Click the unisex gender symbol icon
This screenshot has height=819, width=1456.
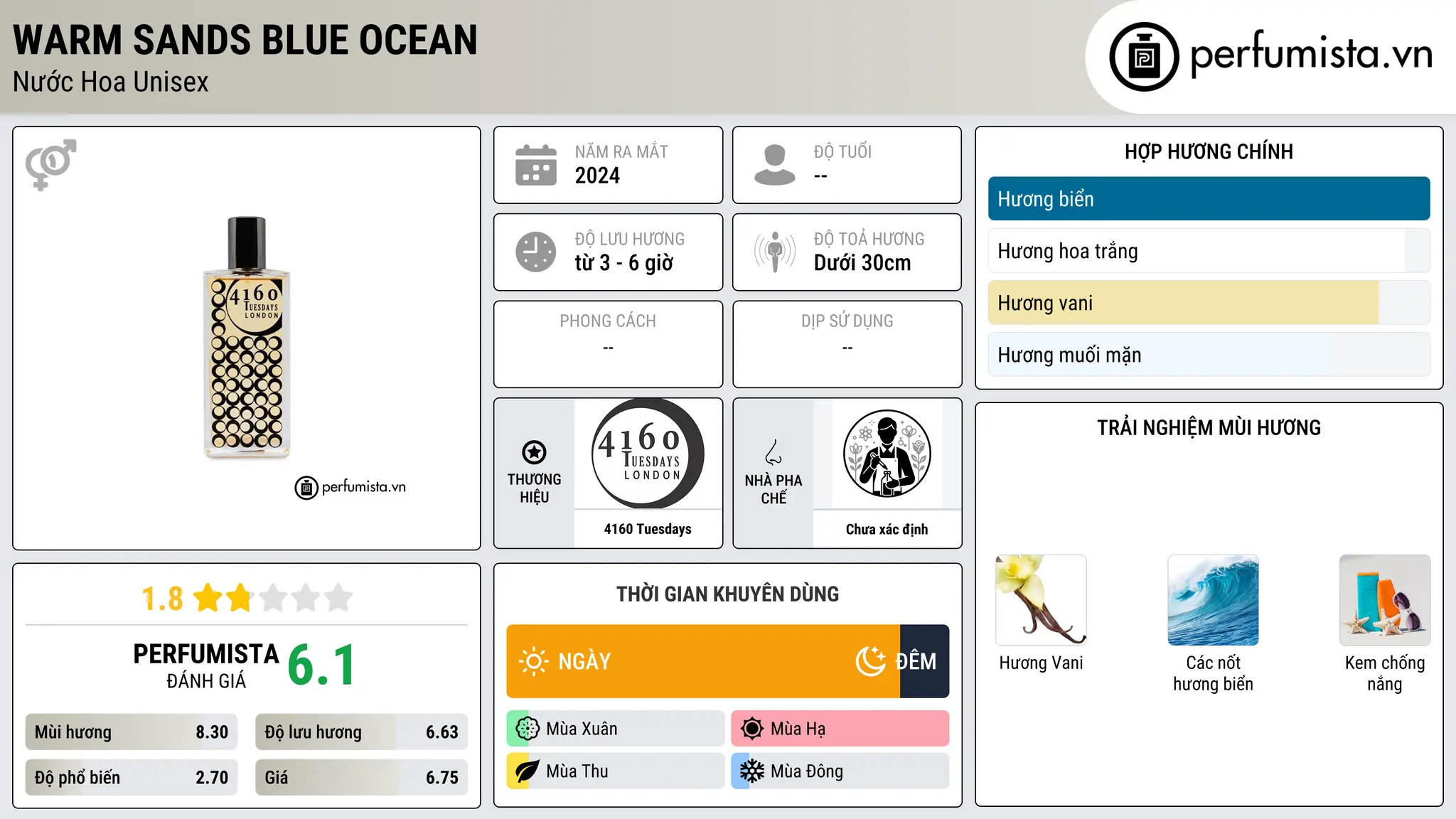coord(50,164)
